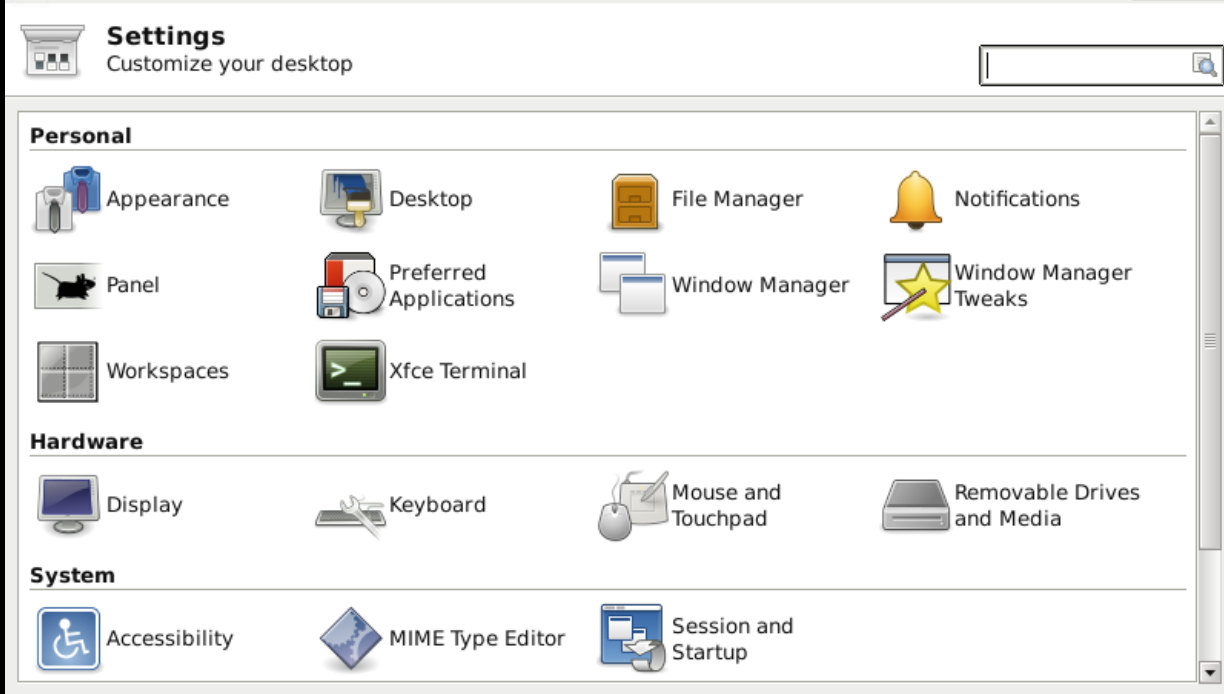The height and width of the screenshot is (694, 1224).
Task: Open Accessibility settings icon
Action: pyautogui.click(x=68, y=639)
